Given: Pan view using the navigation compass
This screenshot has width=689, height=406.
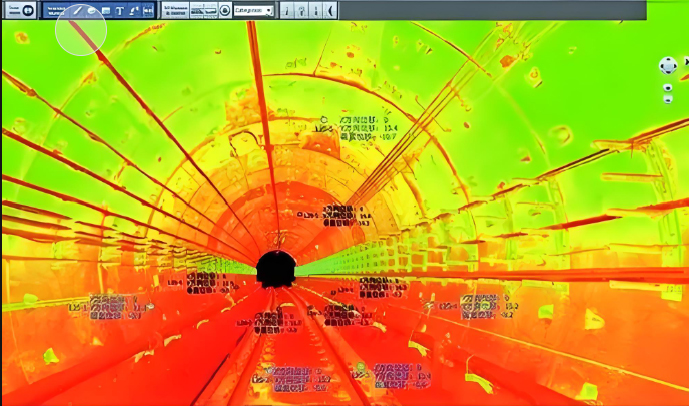Looking at the screenshot, I should coord(667,66).
